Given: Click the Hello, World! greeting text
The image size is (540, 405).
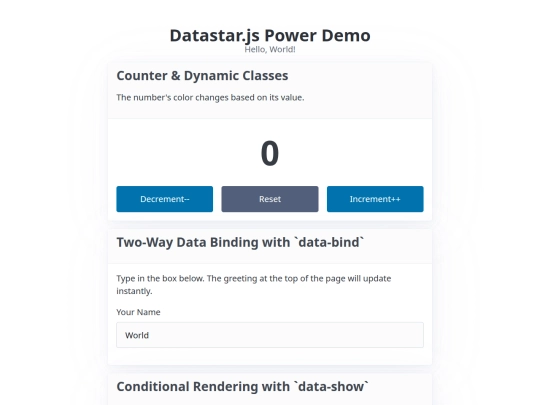Looking at the screenshot, I should point(270,50).
